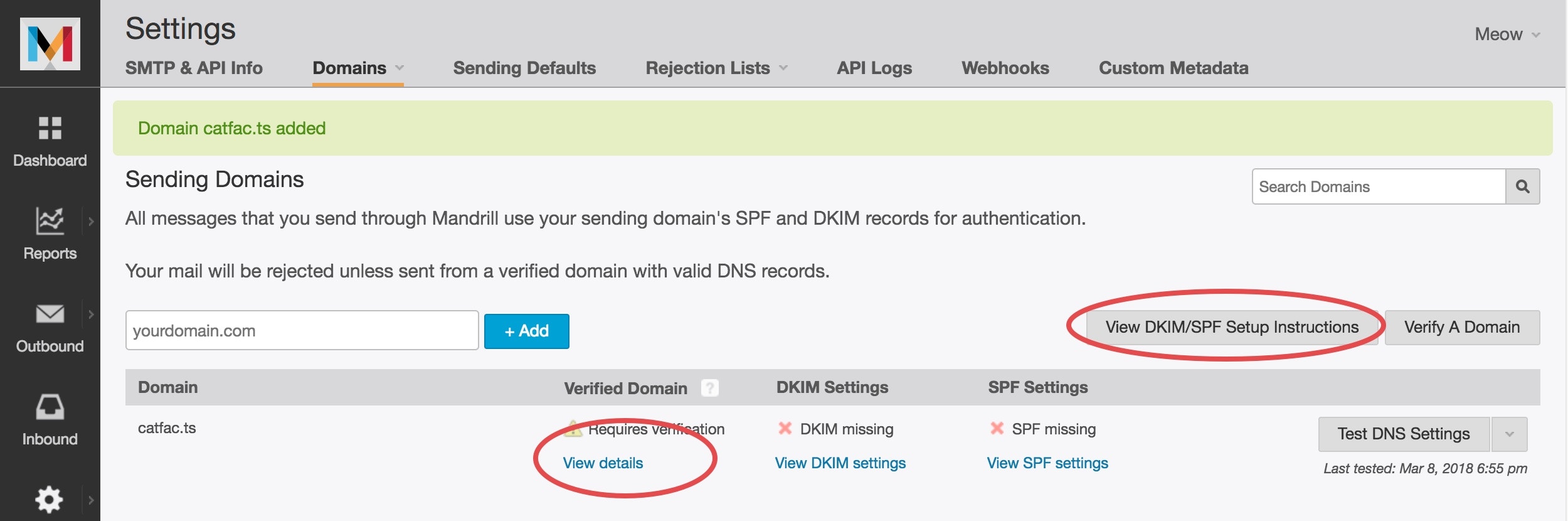
Task: Open the Settings gear icon
Action: tap(49, 500)
